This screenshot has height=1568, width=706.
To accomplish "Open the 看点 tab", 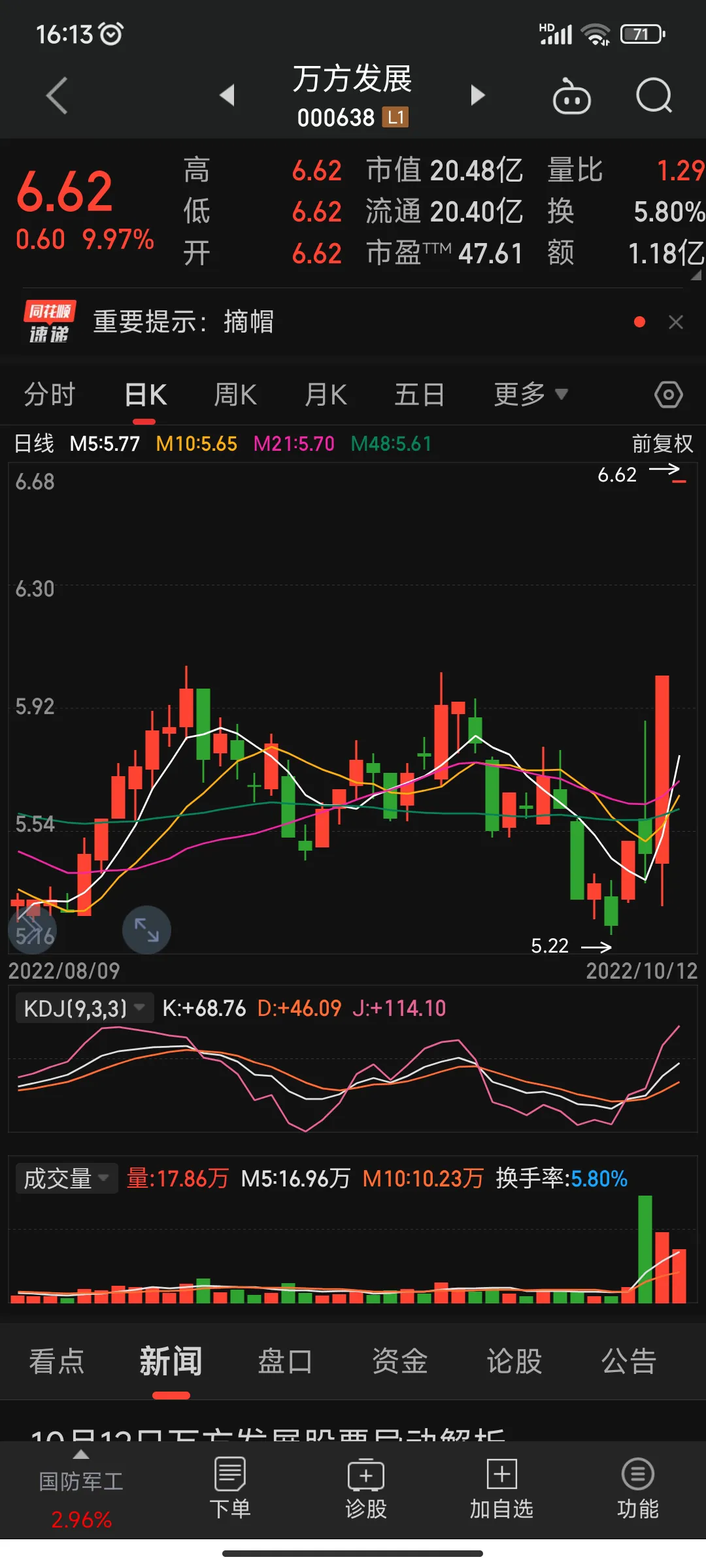I will [57, 1362].
